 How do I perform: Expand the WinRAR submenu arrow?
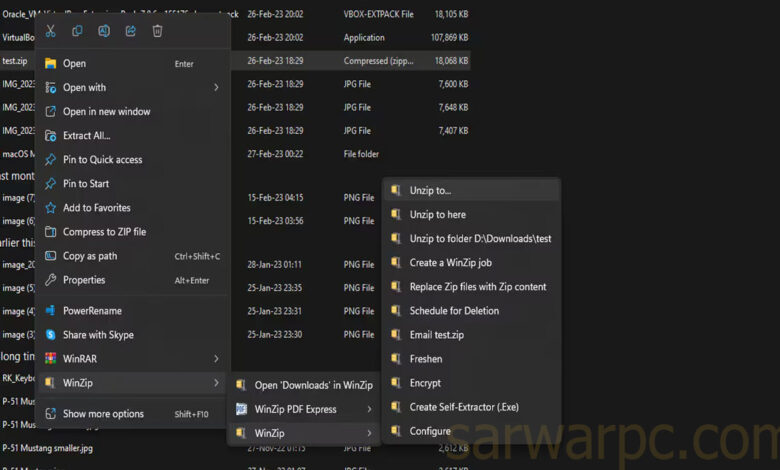(x=216, y=359)
